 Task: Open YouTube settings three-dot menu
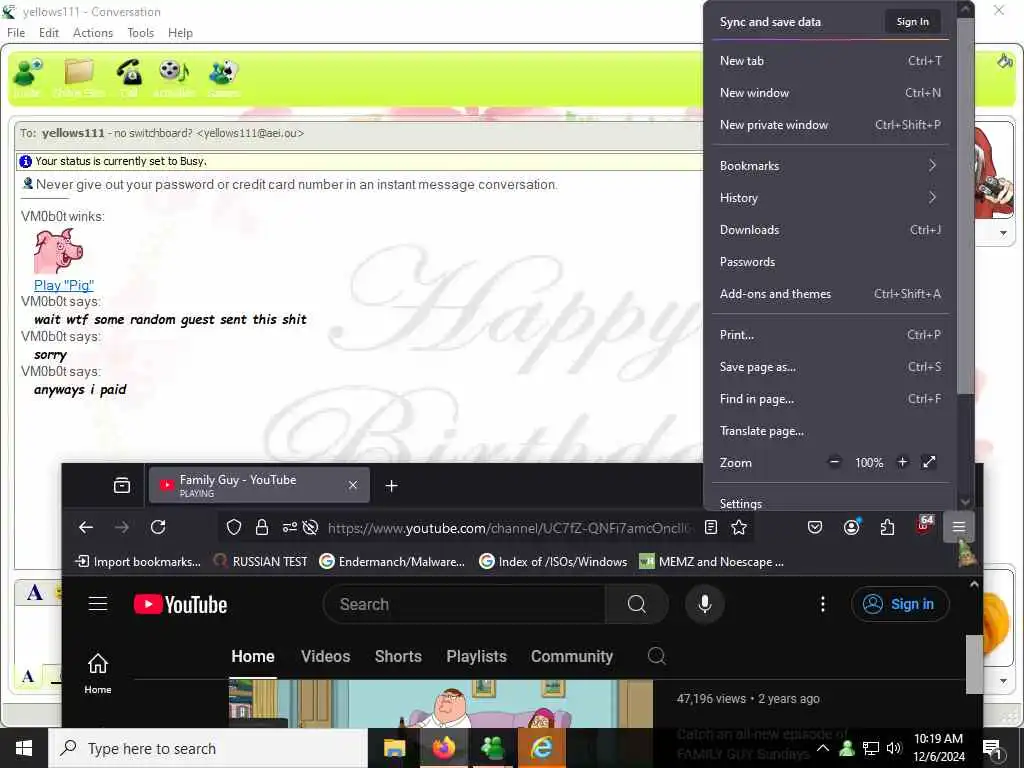[823, 604]
